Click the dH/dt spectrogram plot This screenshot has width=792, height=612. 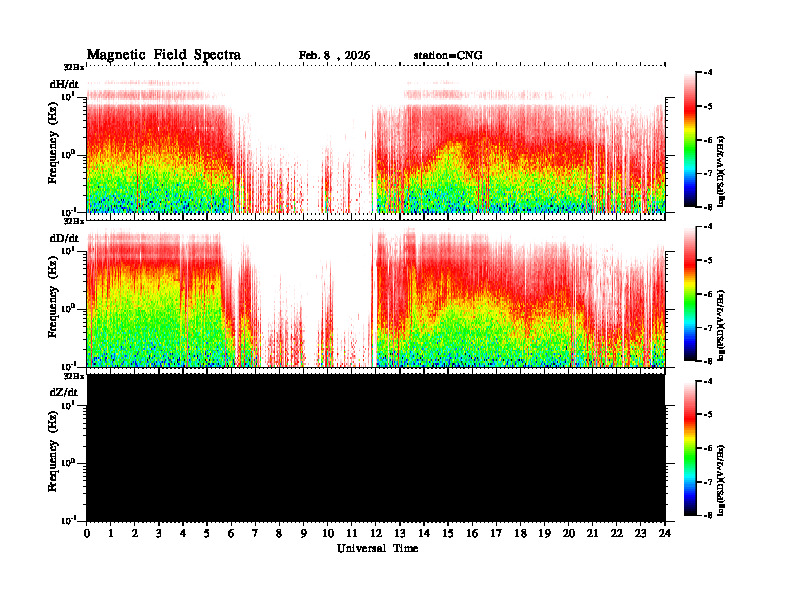coord(376,139)
